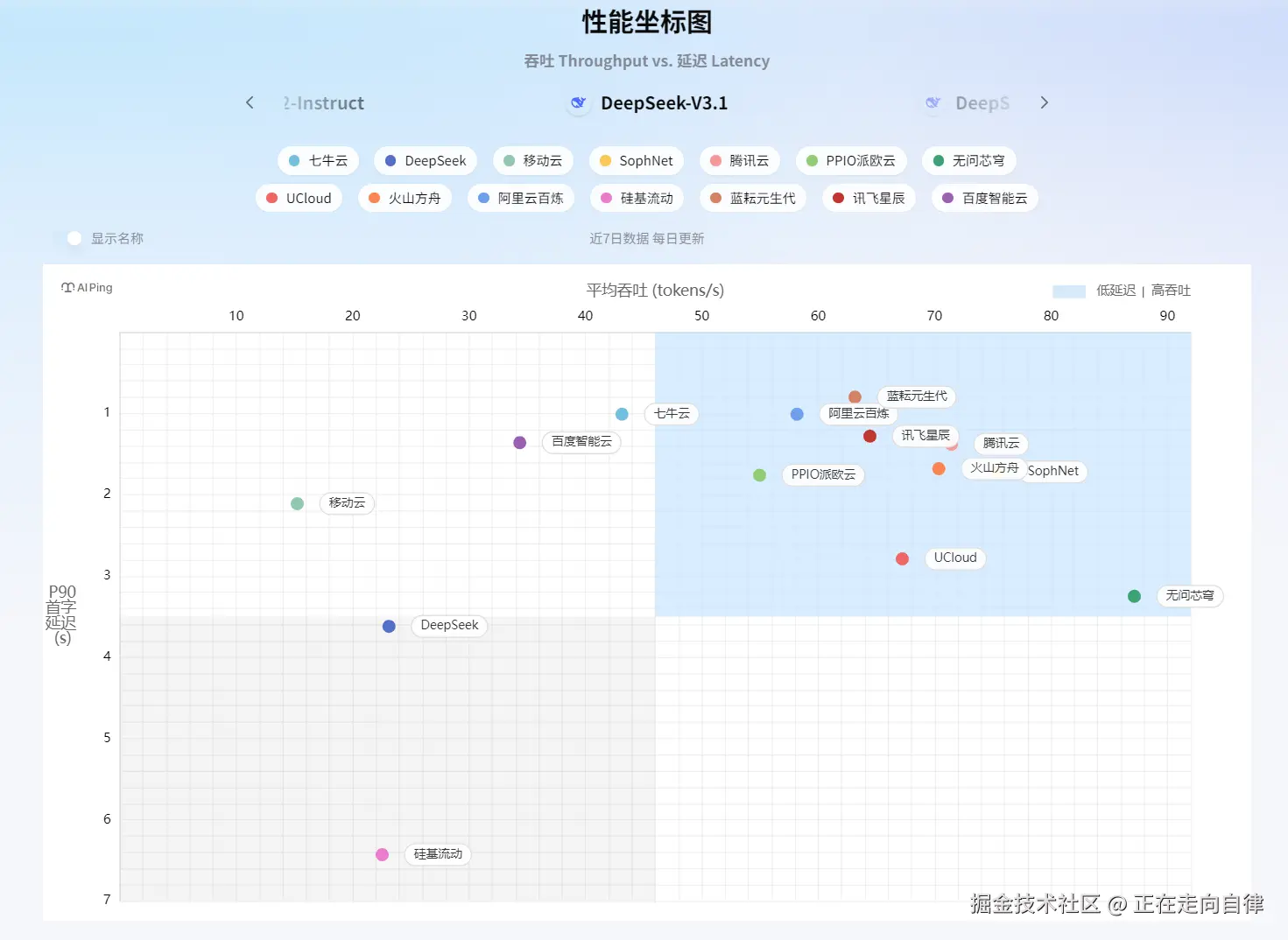Switch to the 2-Instruct model tab
The height and width of the screenshot is (940, 1288).
click(x=323, y=103)
